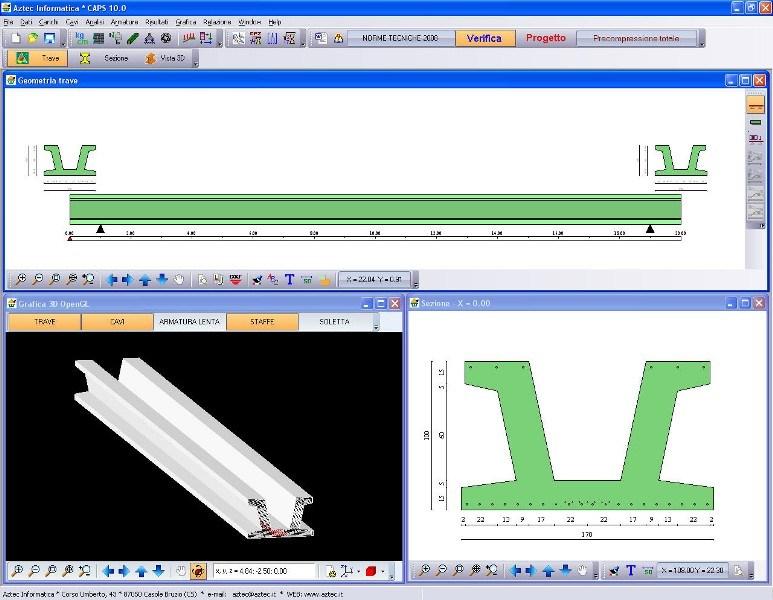The width and height of the screenshot is (773, 600).
Task: Pan left using blue arrow in Geometria trave toolbar
Action: [112, 280]
